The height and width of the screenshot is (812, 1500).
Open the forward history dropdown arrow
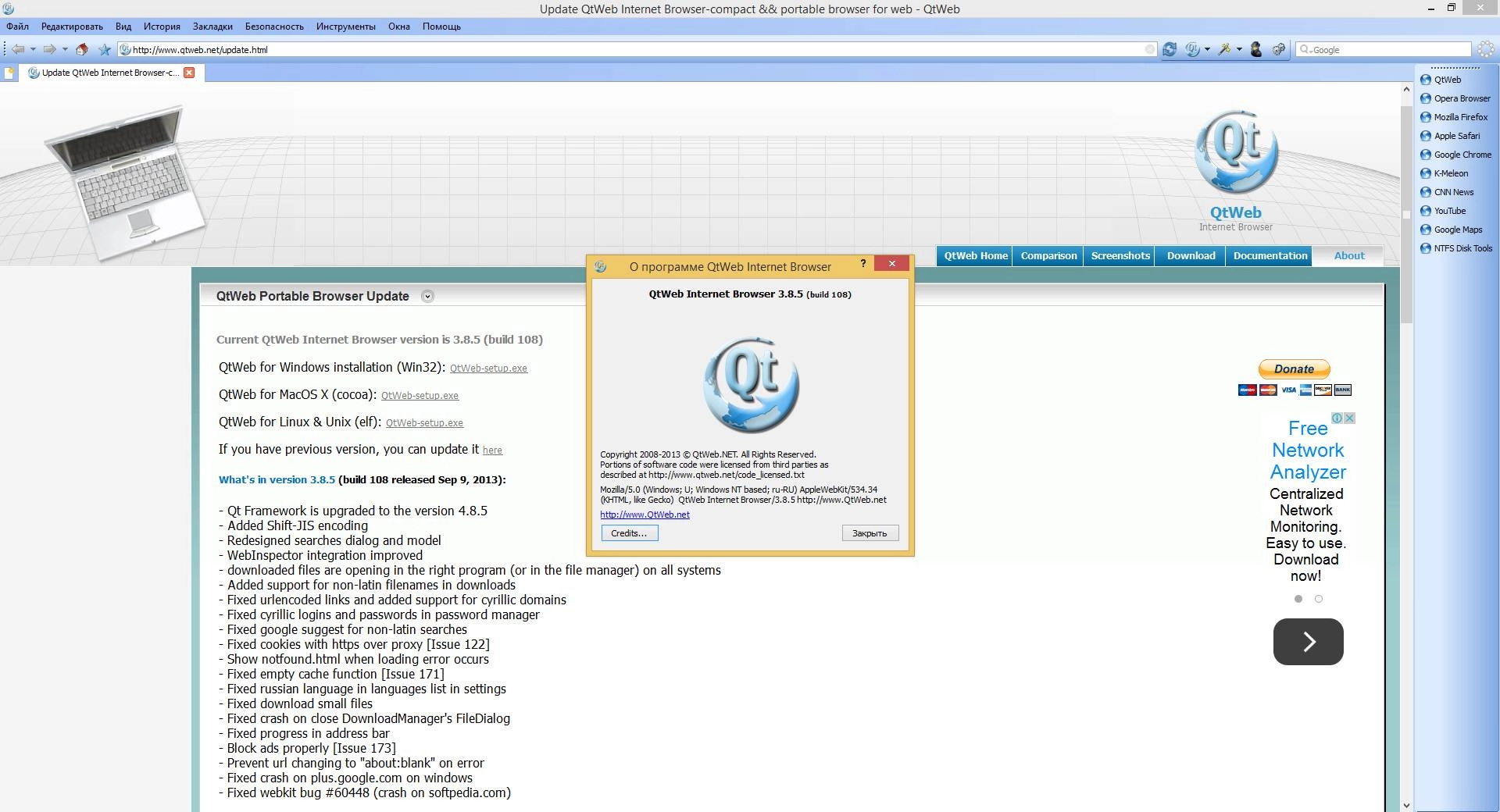65,49
